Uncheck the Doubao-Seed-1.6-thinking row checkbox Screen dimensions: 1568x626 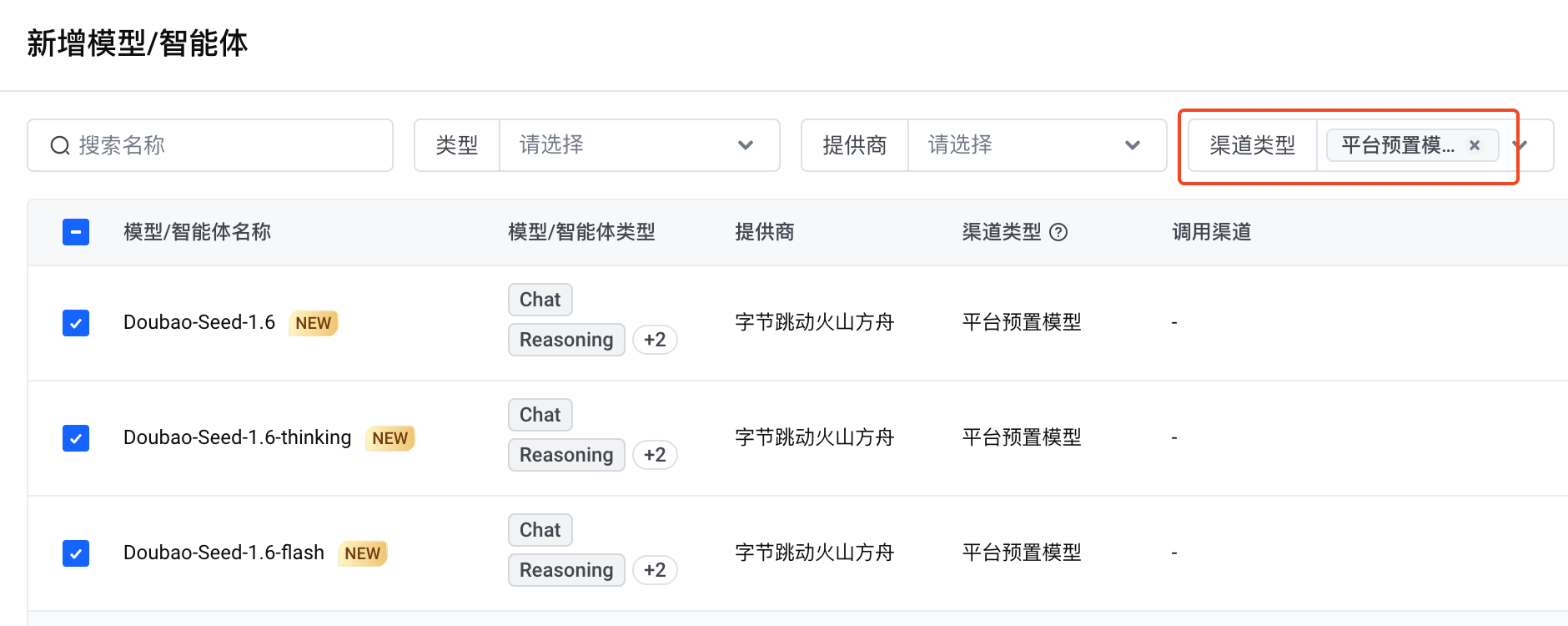(76, 438)
